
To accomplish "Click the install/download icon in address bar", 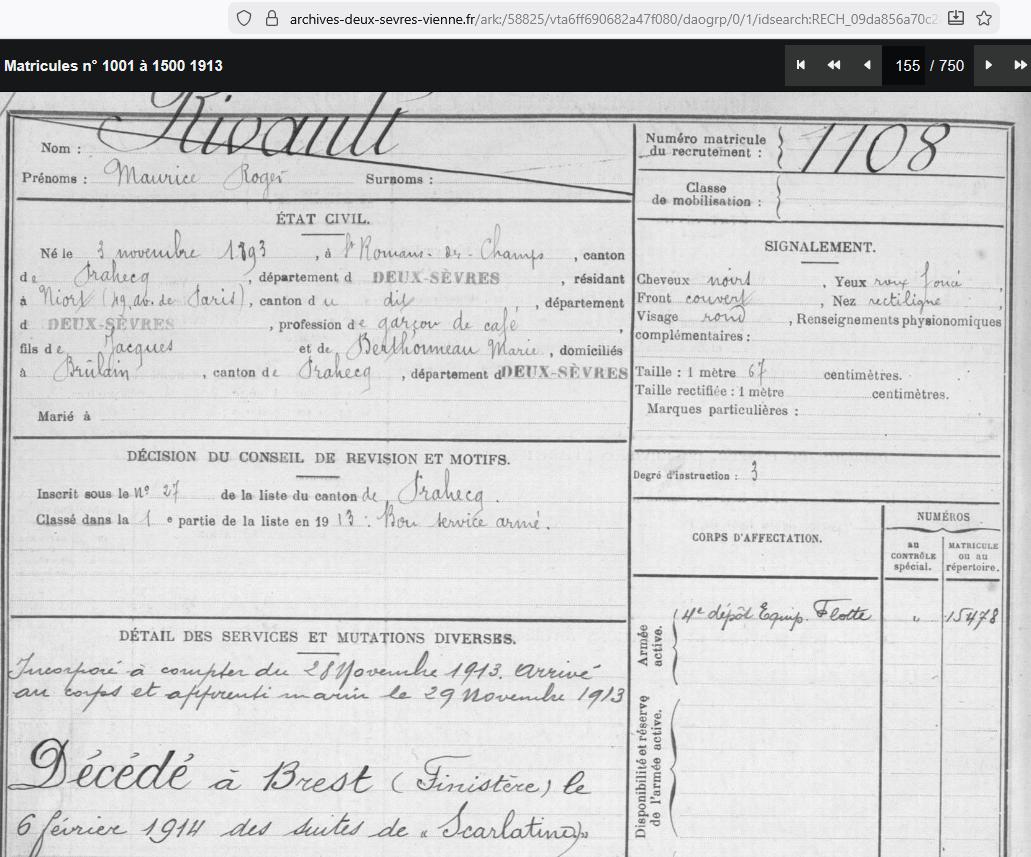I will 956,18.
